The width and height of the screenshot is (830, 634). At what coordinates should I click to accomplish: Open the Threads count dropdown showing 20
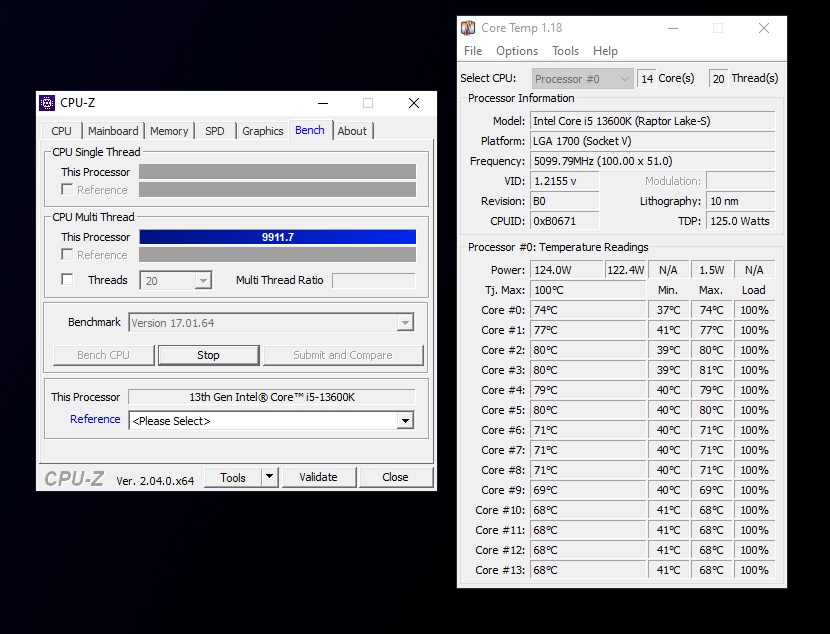tap(203, 280)
